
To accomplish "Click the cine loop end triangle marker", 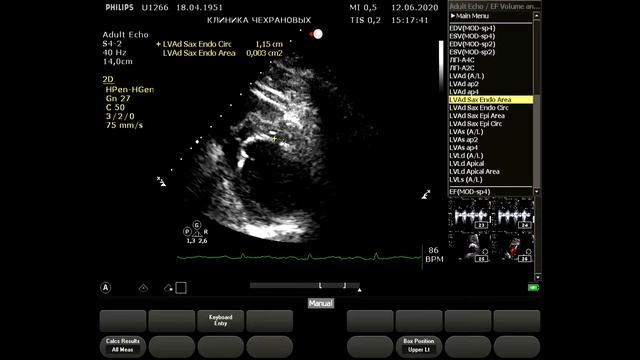I will point(359,290).
